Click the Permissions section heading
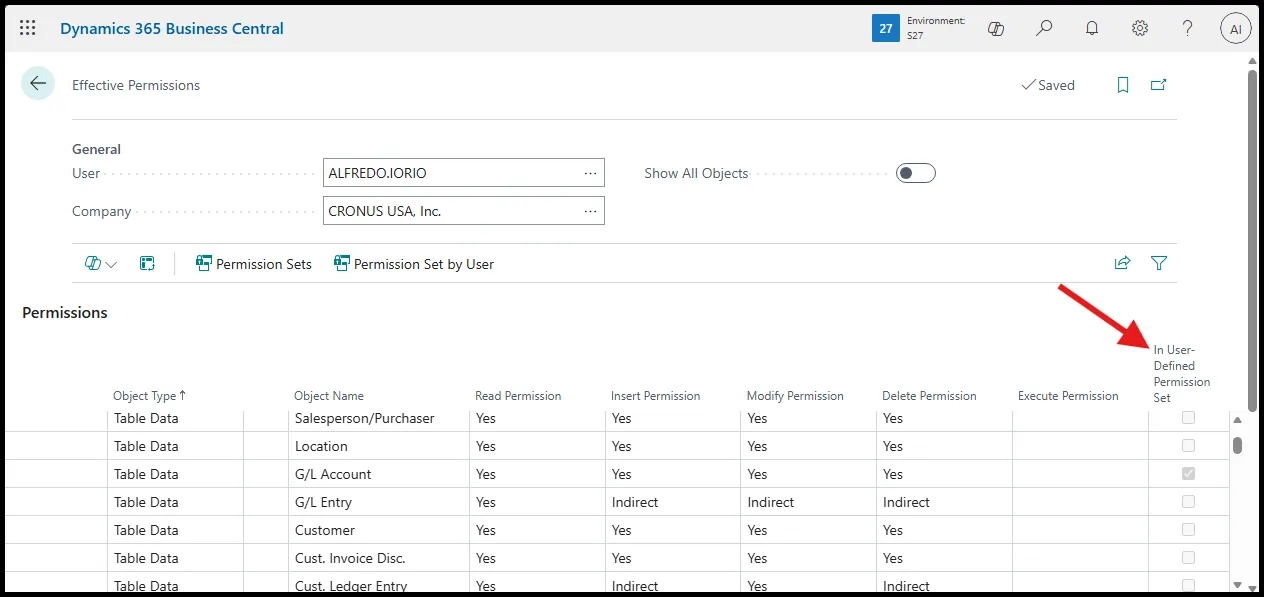Image resolution: width=1264 pixels, height=597 pixels. click(65, 312)
